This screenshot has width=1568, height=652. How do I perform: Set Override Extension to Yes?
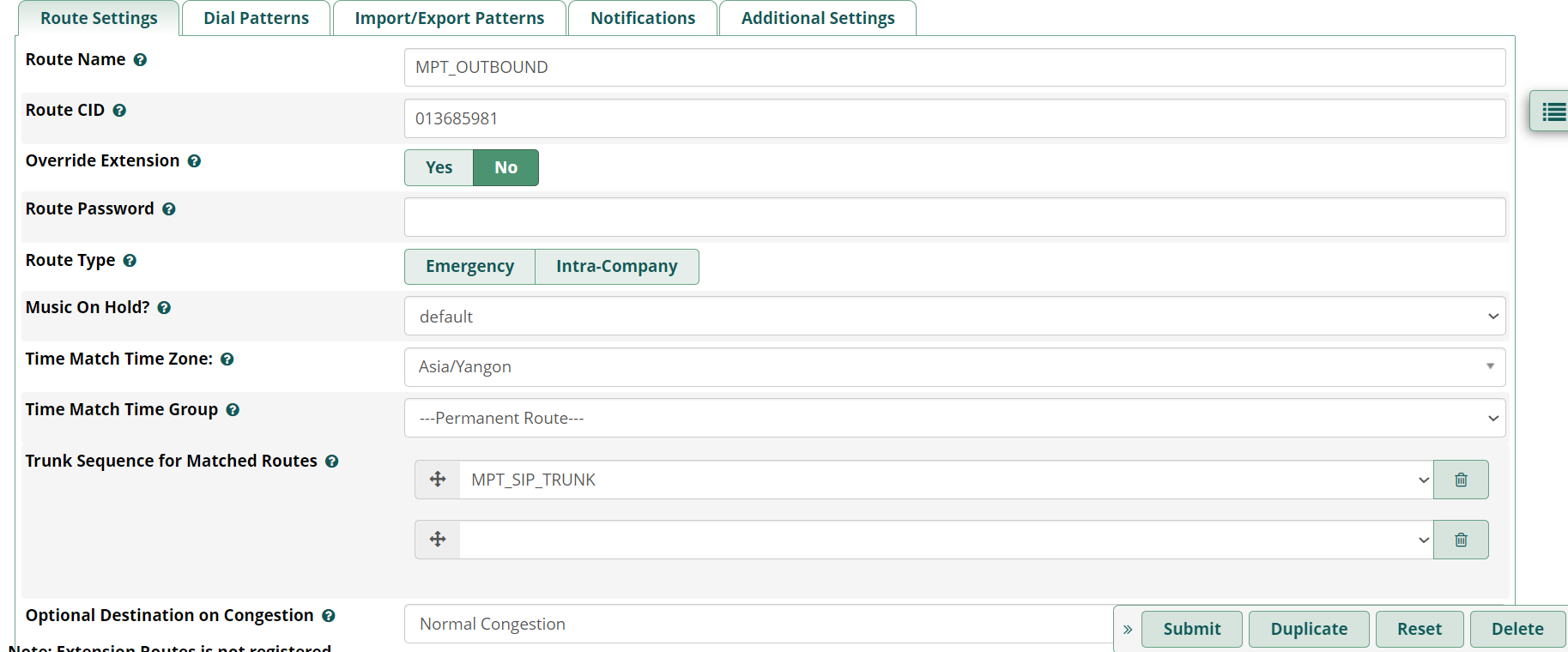tap(439, 167)
